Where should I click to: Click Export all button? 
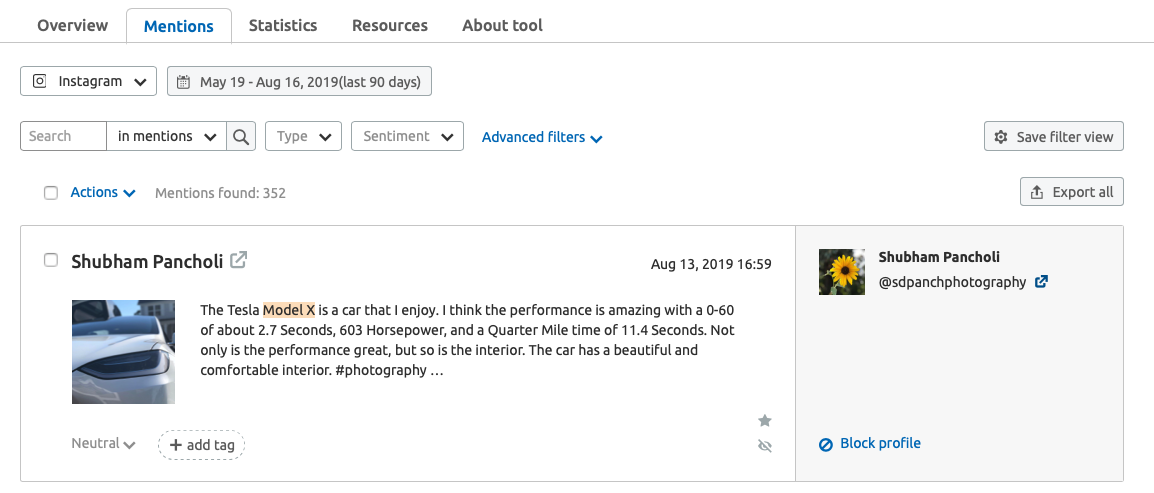(x=1072, y=192)
